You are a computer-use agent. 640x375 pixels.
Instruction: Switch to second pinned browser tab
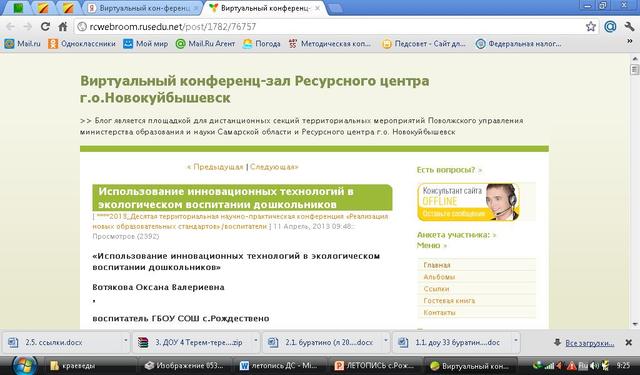point(43,8)
